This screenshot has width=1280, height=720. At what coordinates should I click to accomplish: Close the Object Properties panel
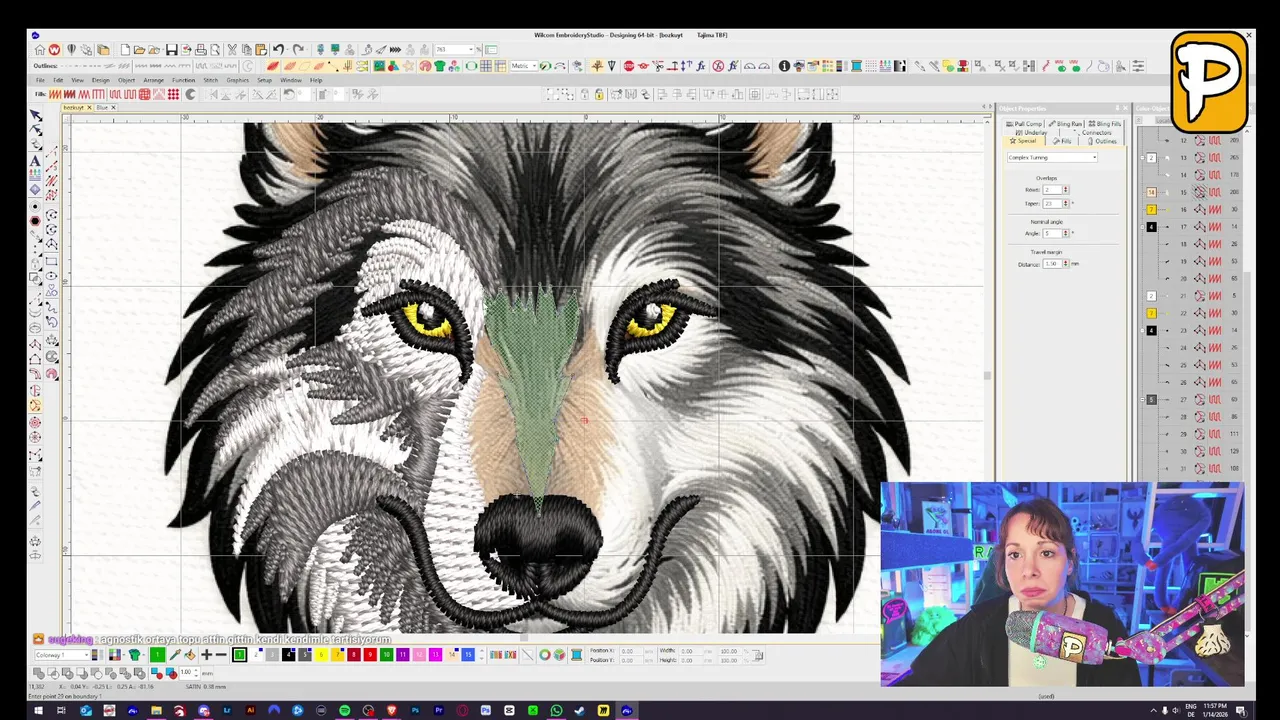(1125, 108)
